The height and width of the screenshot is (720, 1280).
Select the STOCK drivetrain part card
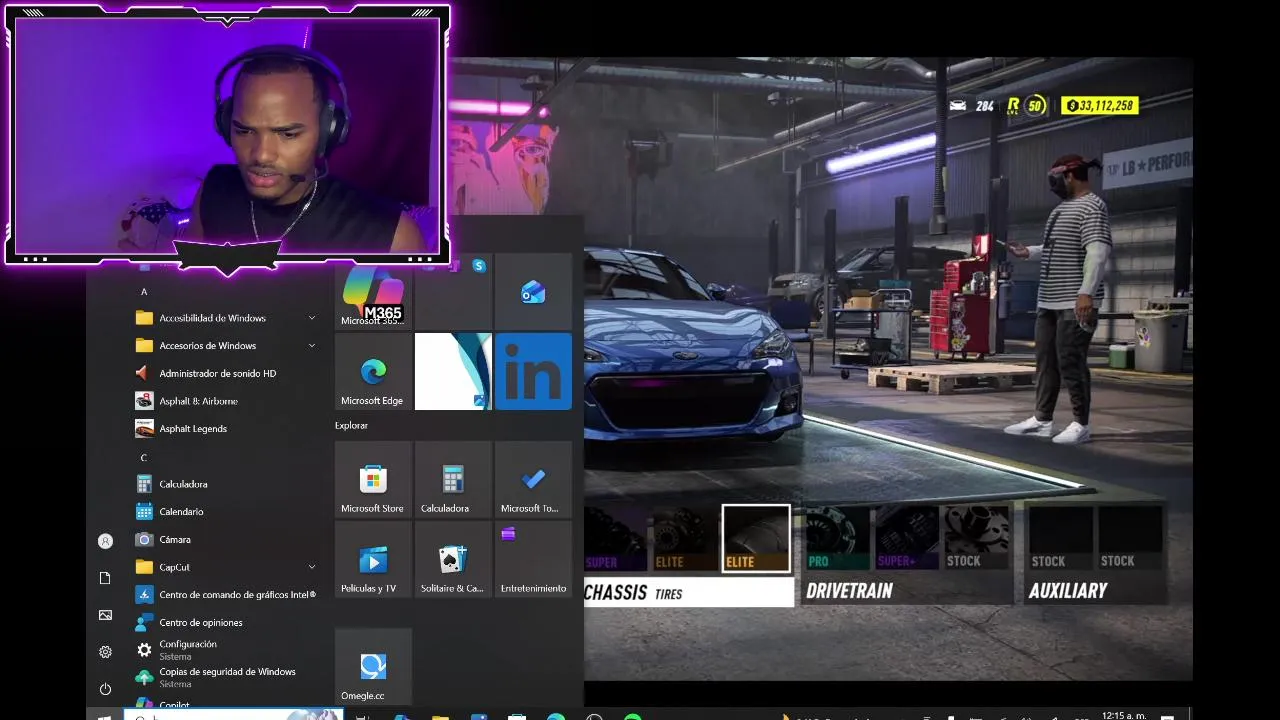977,539
